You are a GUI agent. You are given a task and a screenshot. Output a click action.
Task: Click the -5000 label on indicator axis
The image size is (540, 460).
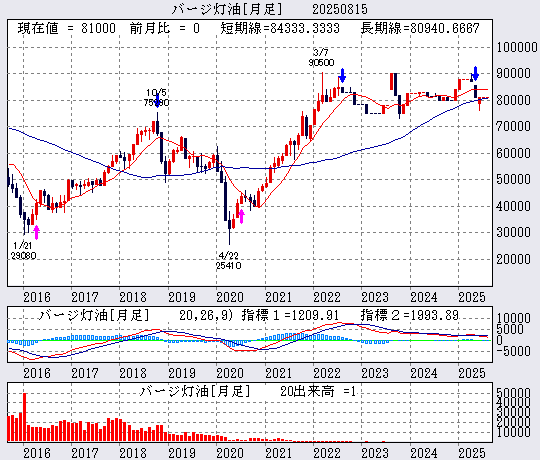[x=513, y=351]
